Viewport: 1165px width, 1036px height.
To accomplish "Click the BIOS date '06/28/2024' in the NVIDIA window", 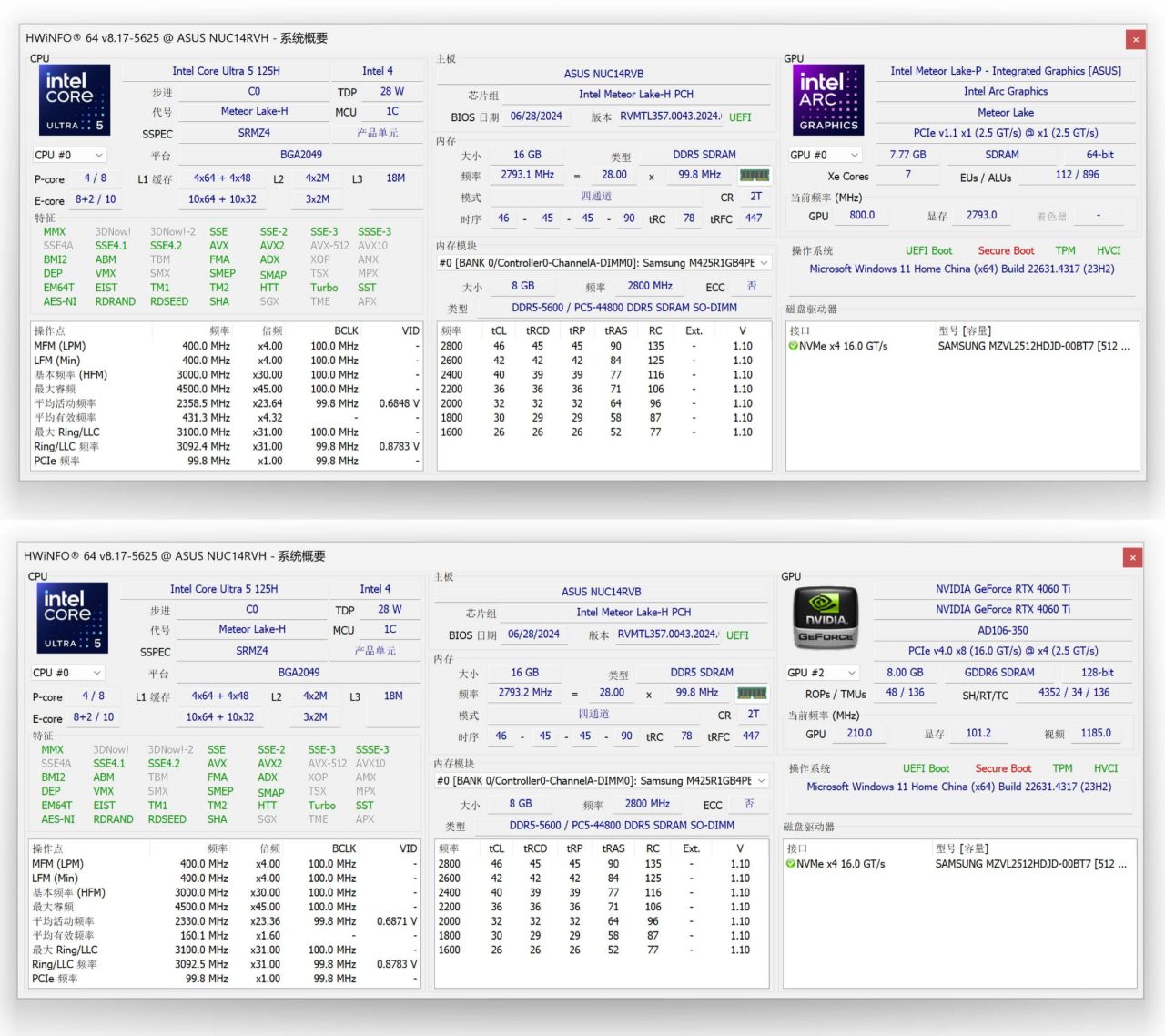I will [533, 635].
